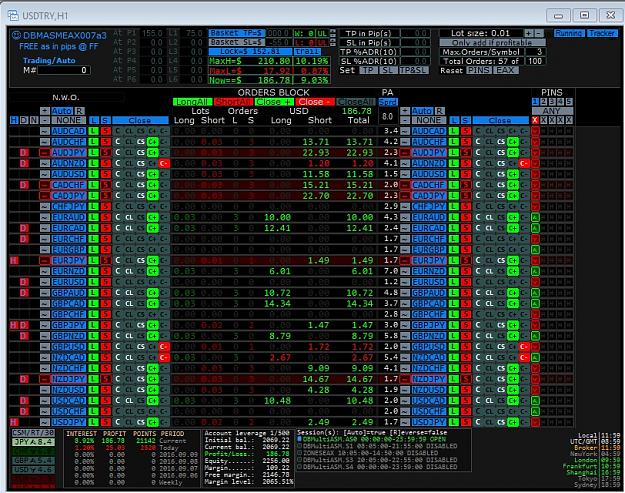625x493 pixels.
Task: Click the CS button in AUDUSD row
Action: 141,174
